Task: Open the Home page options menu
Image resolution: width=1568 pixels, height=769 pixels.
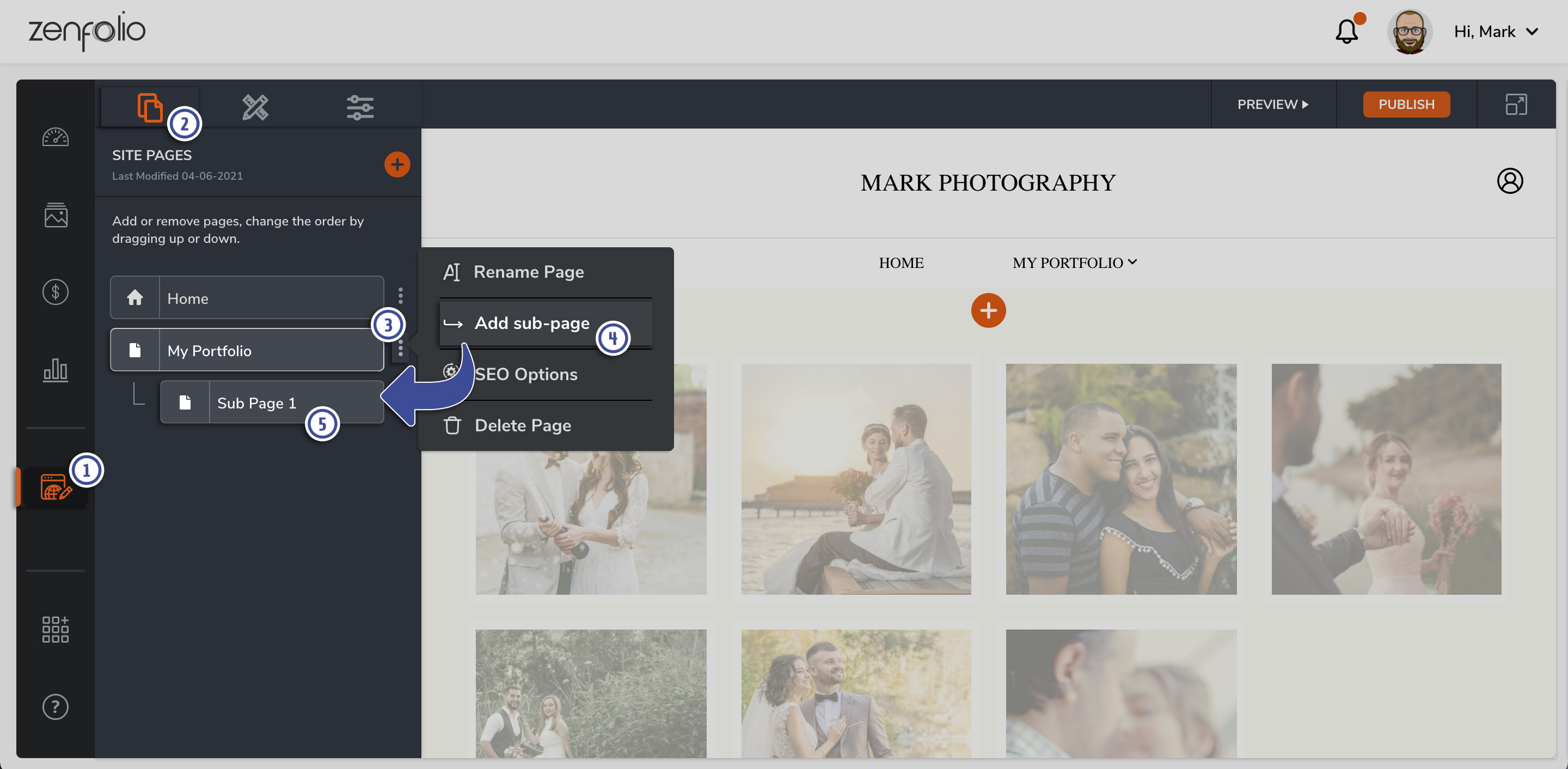Action: [x=401, y=296]
